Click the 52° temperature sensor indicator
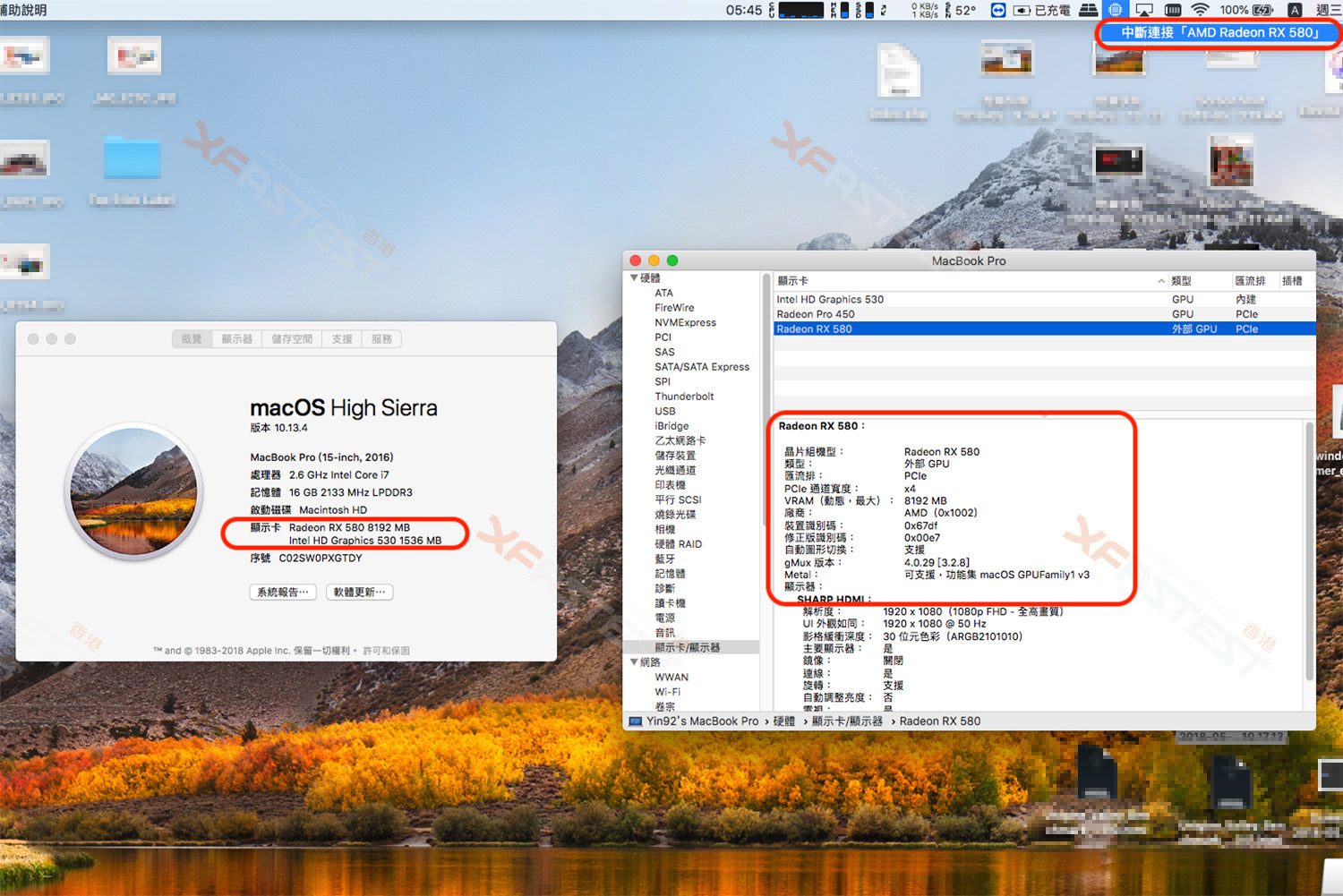 coord(961,10)
